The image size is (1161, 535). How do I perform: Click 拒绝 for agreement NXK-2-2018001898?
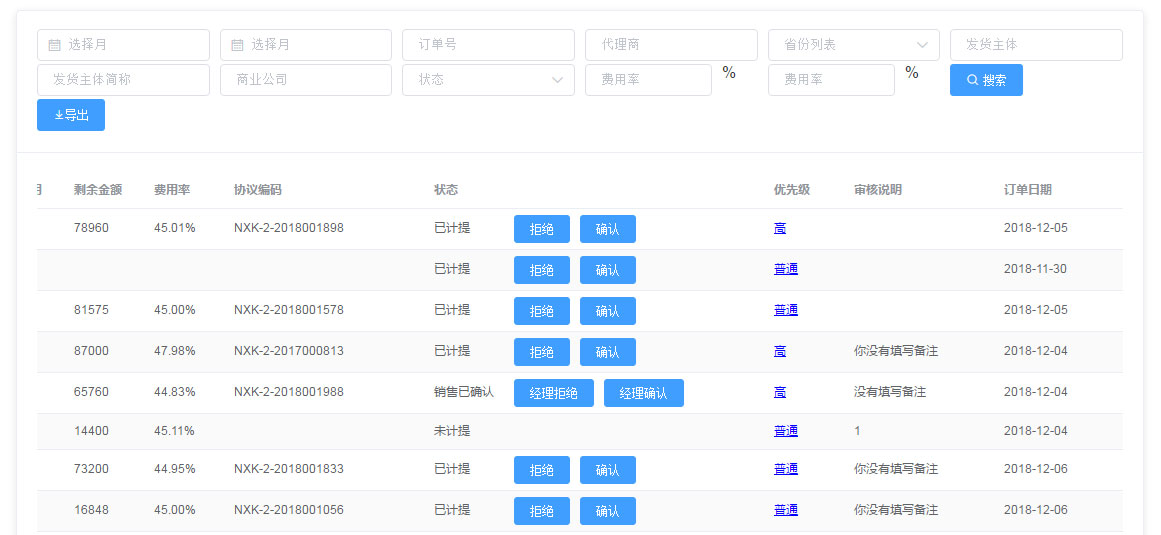pos(541,229)
